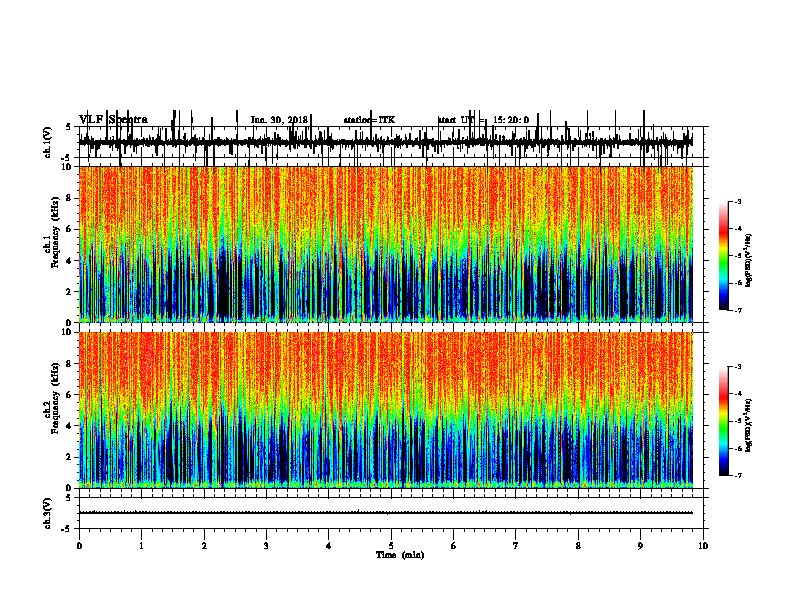This screenshot has height=612, width=792.
Task: Select the ch.3 flat voltage trace
Action: coord(385,513)
